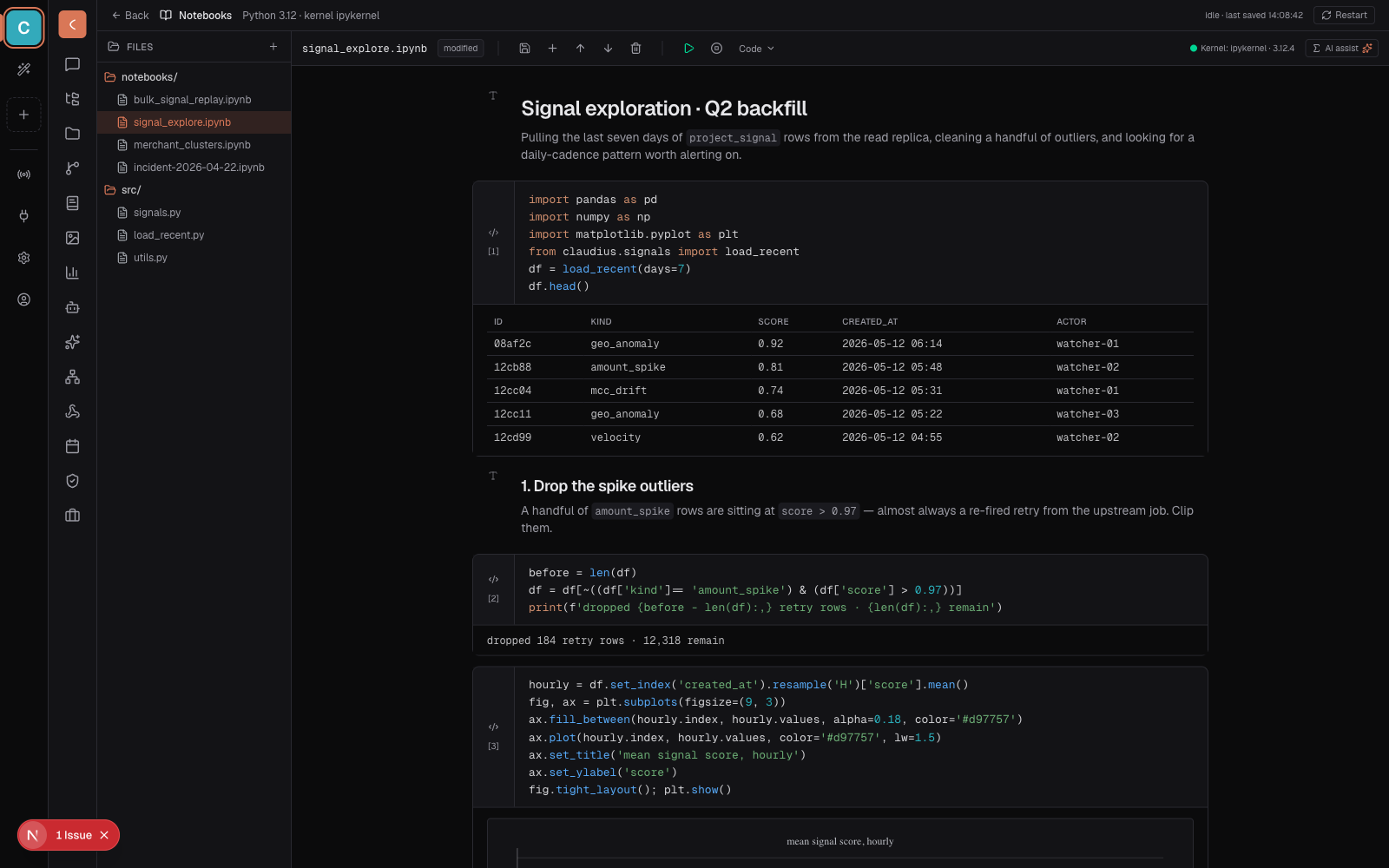Image resolution: width=1389 pixels, height=868 pixels.
Task: Open the sparkles AI icon
Action: click(x=72, y=342)
